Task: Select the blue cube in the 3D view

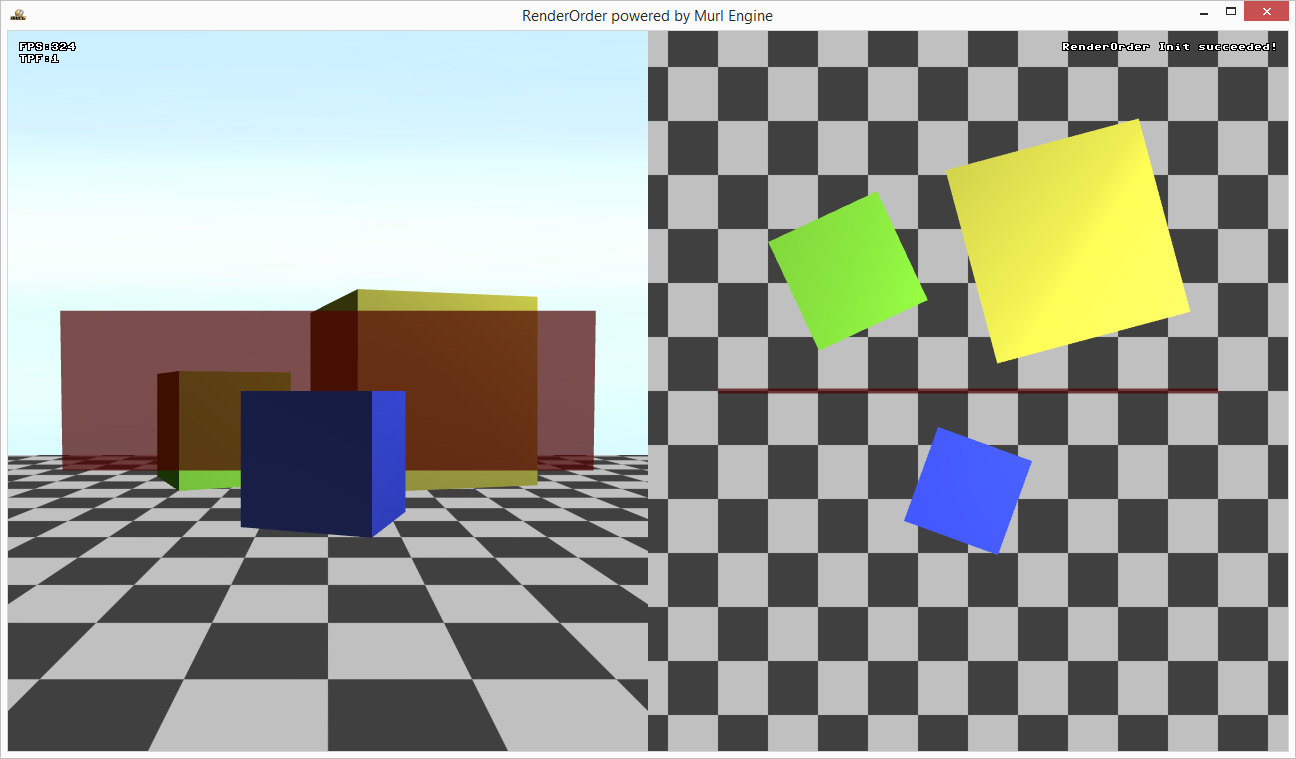Action: [322, 463]
